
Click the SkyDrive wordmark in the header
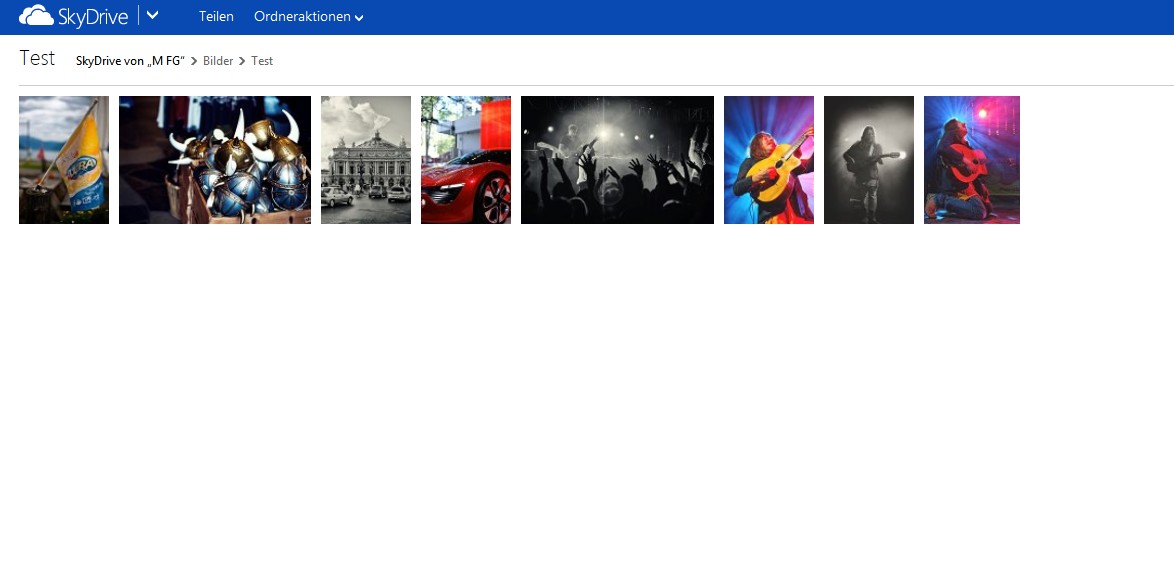click(x=92, y=17)
